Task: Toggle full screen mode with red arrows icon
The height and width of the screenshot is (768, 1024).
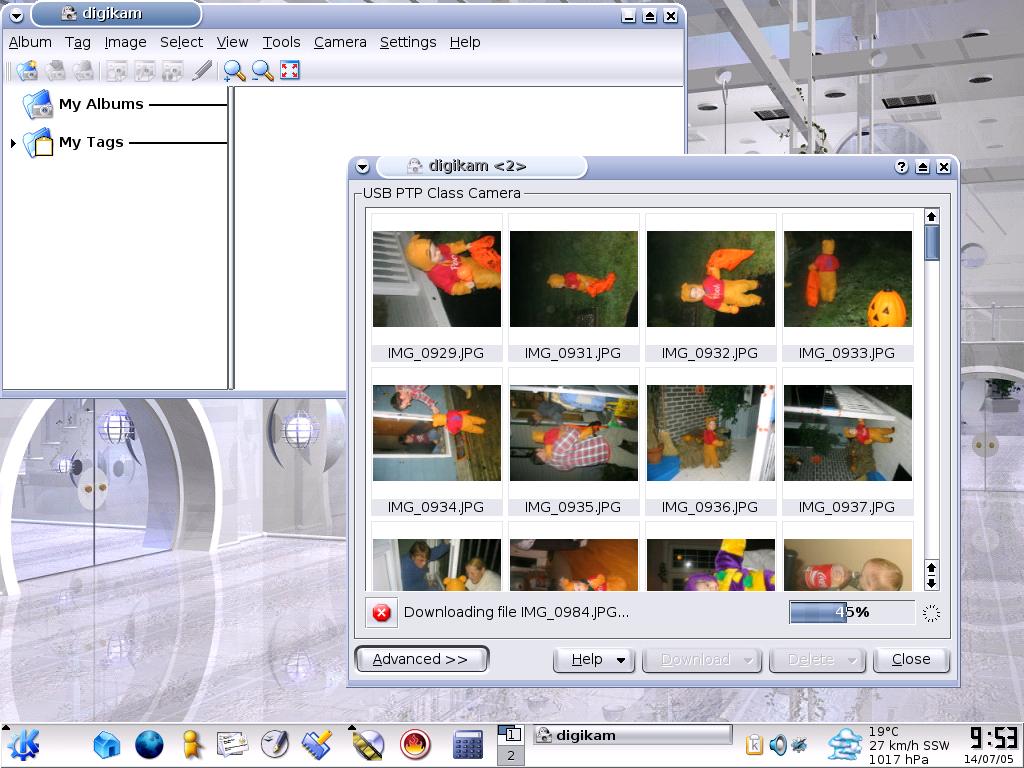Action: 290,71
